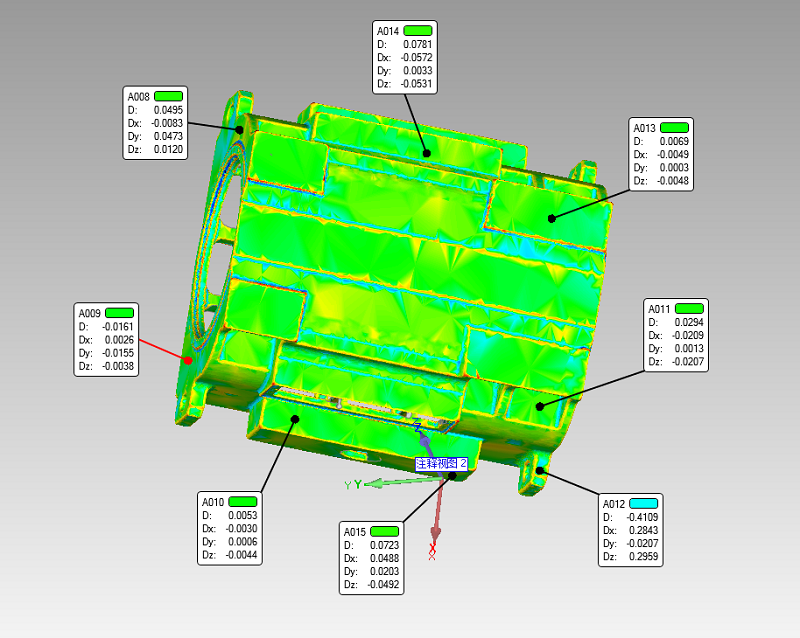The image size is (800, 638).
Task: Select the A008 measurement point on the flange
Action: click(x=240, y=129)
